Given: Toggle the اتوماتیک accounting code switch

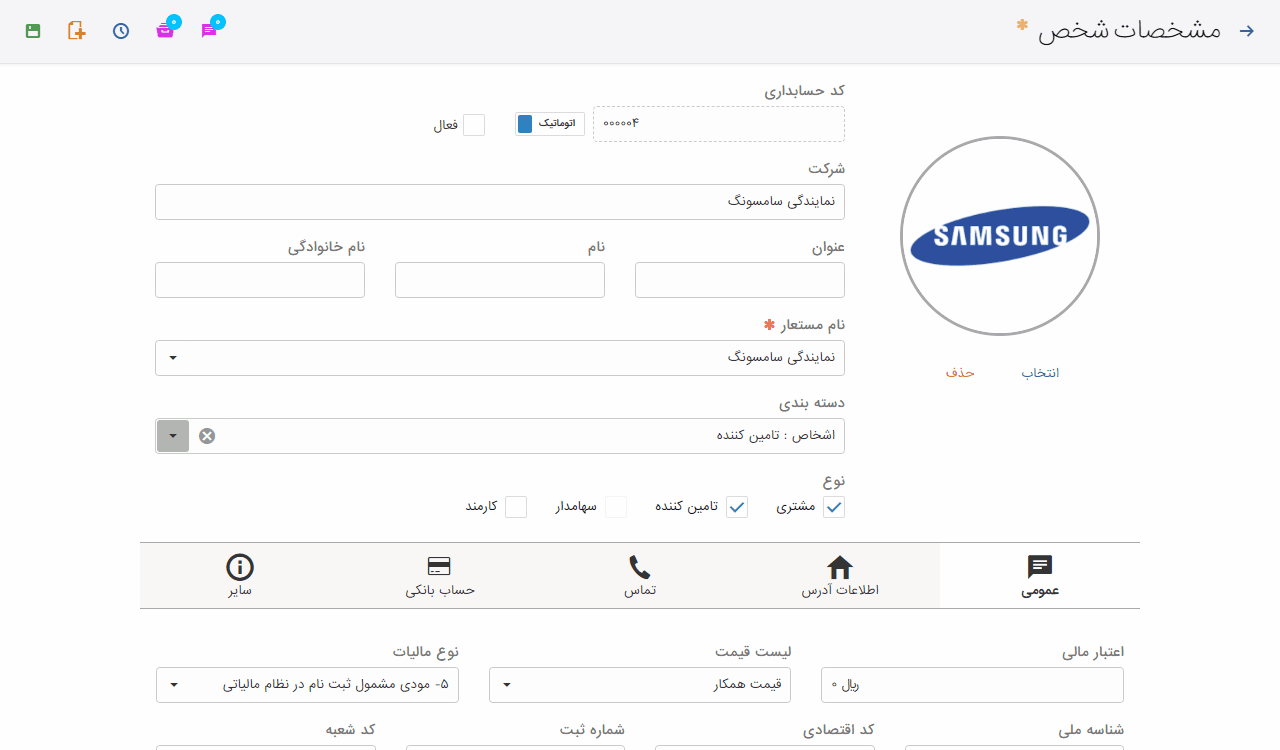Looking at the screenshot, I should tap(550, 124).
